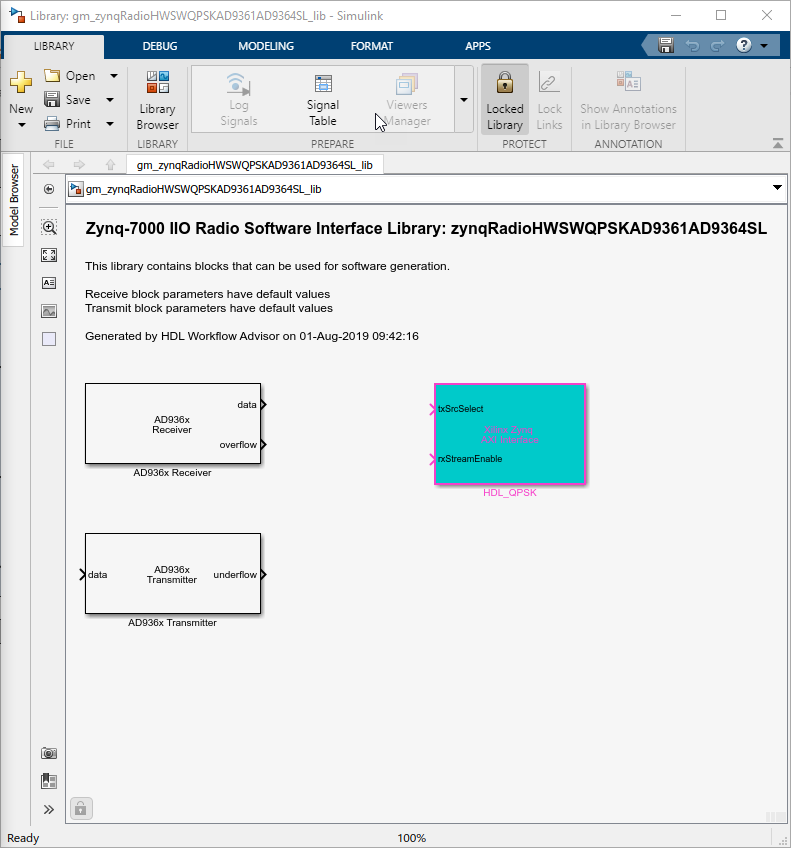The height and width of the screenshot is (848, 791).
Task: Click the library title annotation heading
Action: click(x=426, y=228)
